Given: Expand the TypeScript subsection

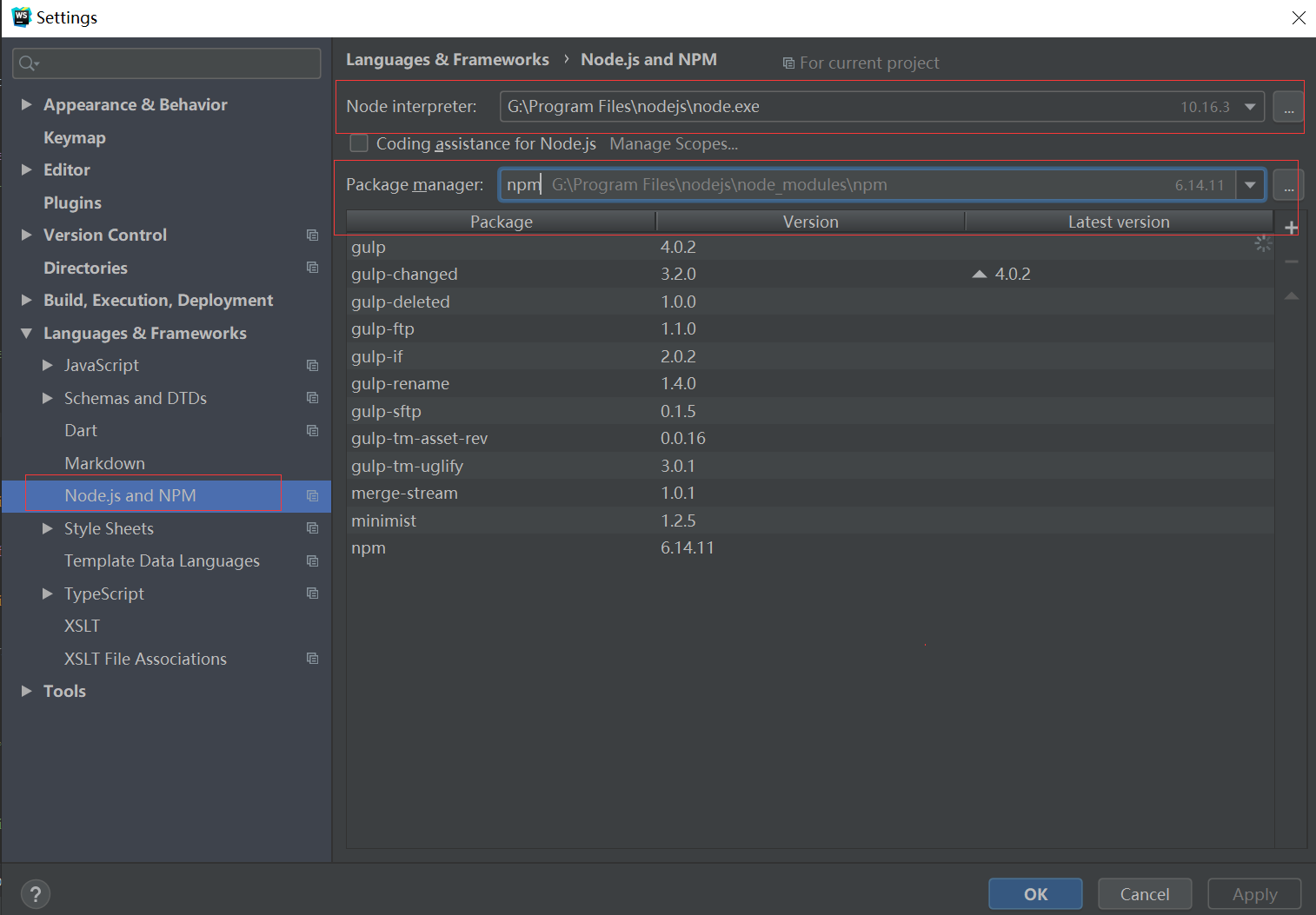Looking at the screenshot, I should tap(48, 593).
